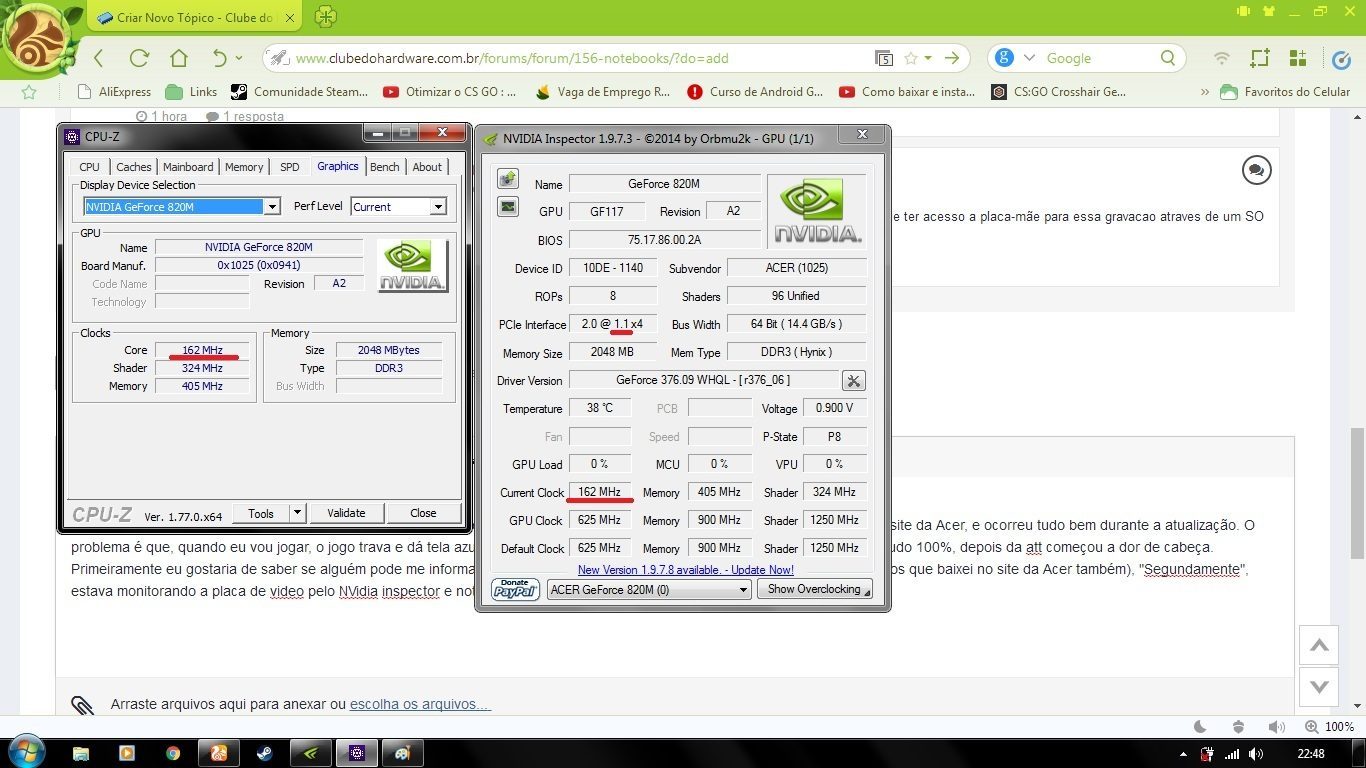Open a new tab with the clover button
1366x768 pixels.
(325, 17)
